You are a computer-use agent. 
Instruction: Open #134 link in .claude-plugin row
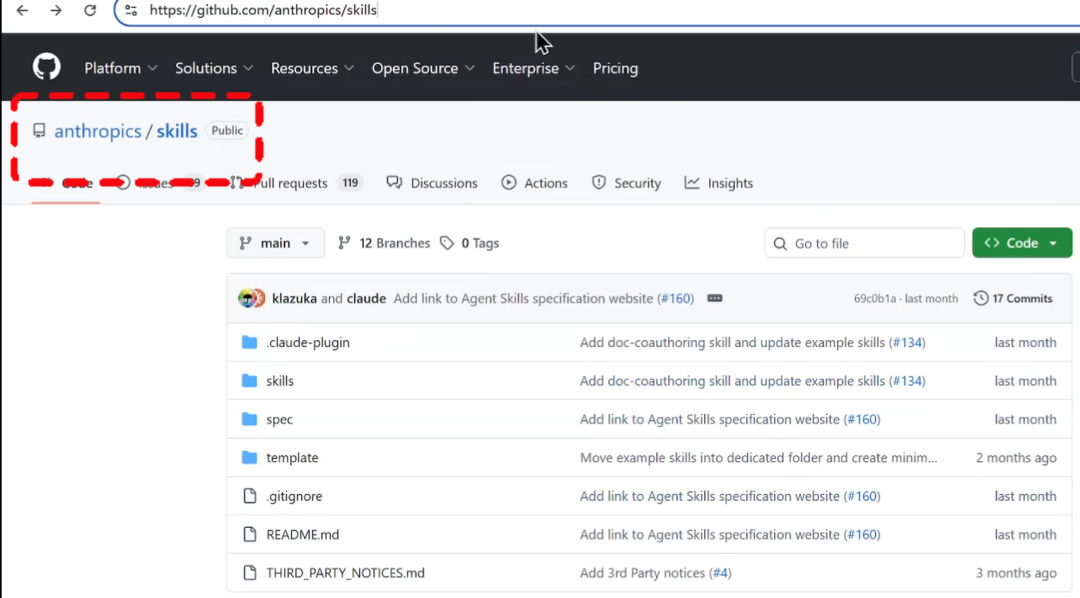(x=907, y=342)
